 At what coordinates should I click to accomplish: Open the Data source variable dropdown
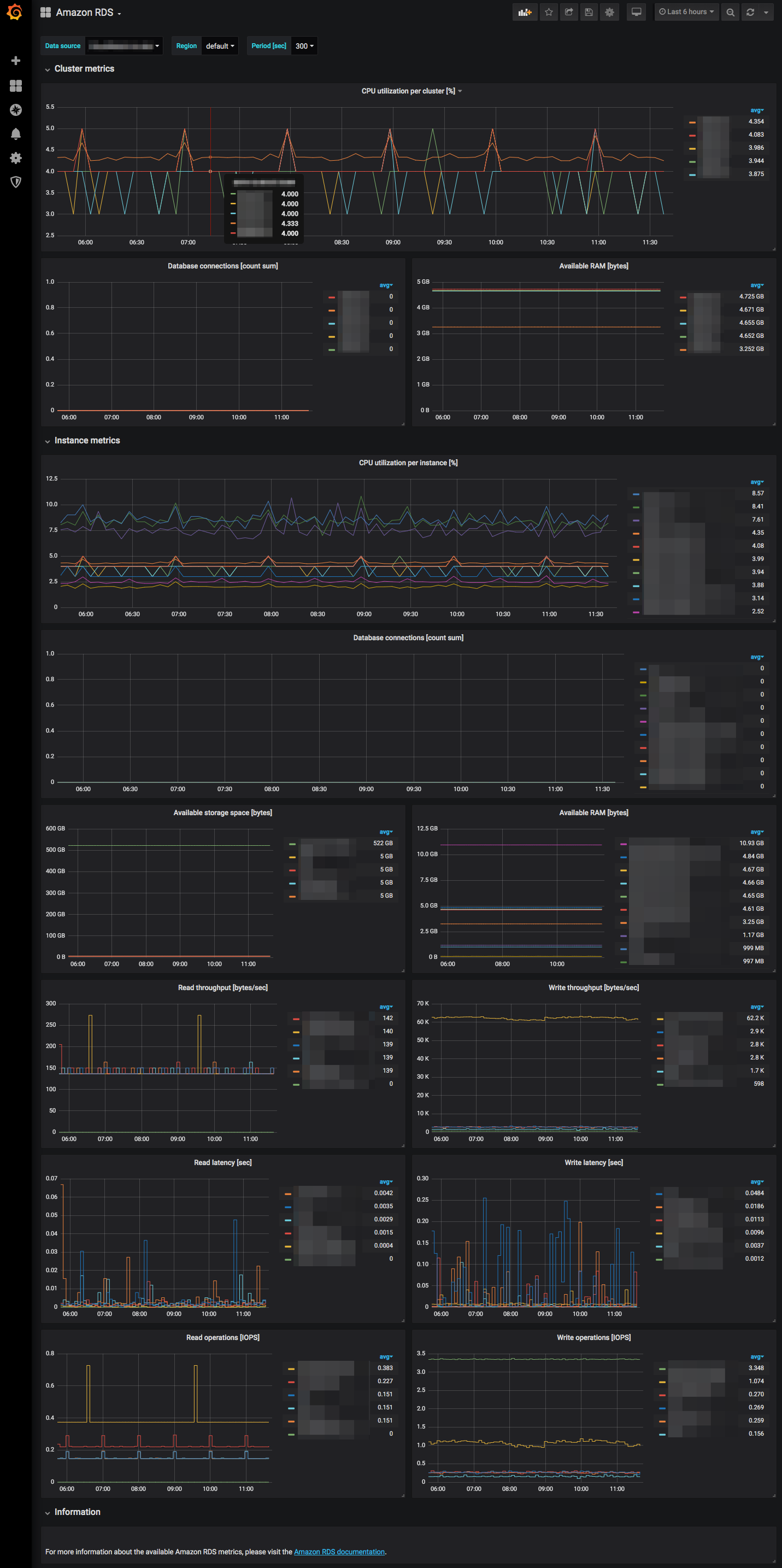coord(124,46)
